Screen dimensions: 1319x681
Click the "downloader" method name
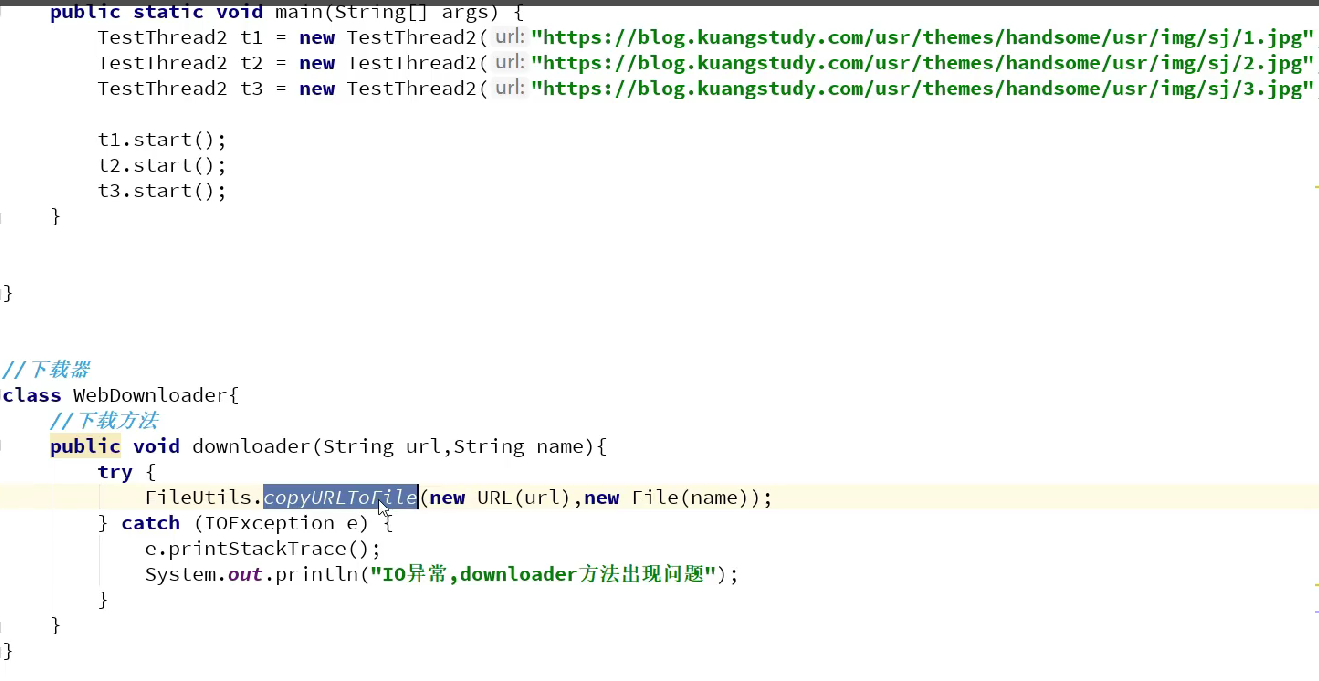click(252, 446)
